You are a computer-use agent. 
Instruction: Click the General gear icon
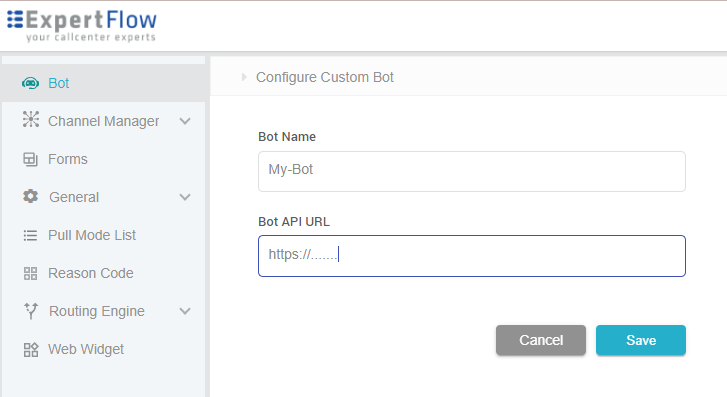point(31,196)
